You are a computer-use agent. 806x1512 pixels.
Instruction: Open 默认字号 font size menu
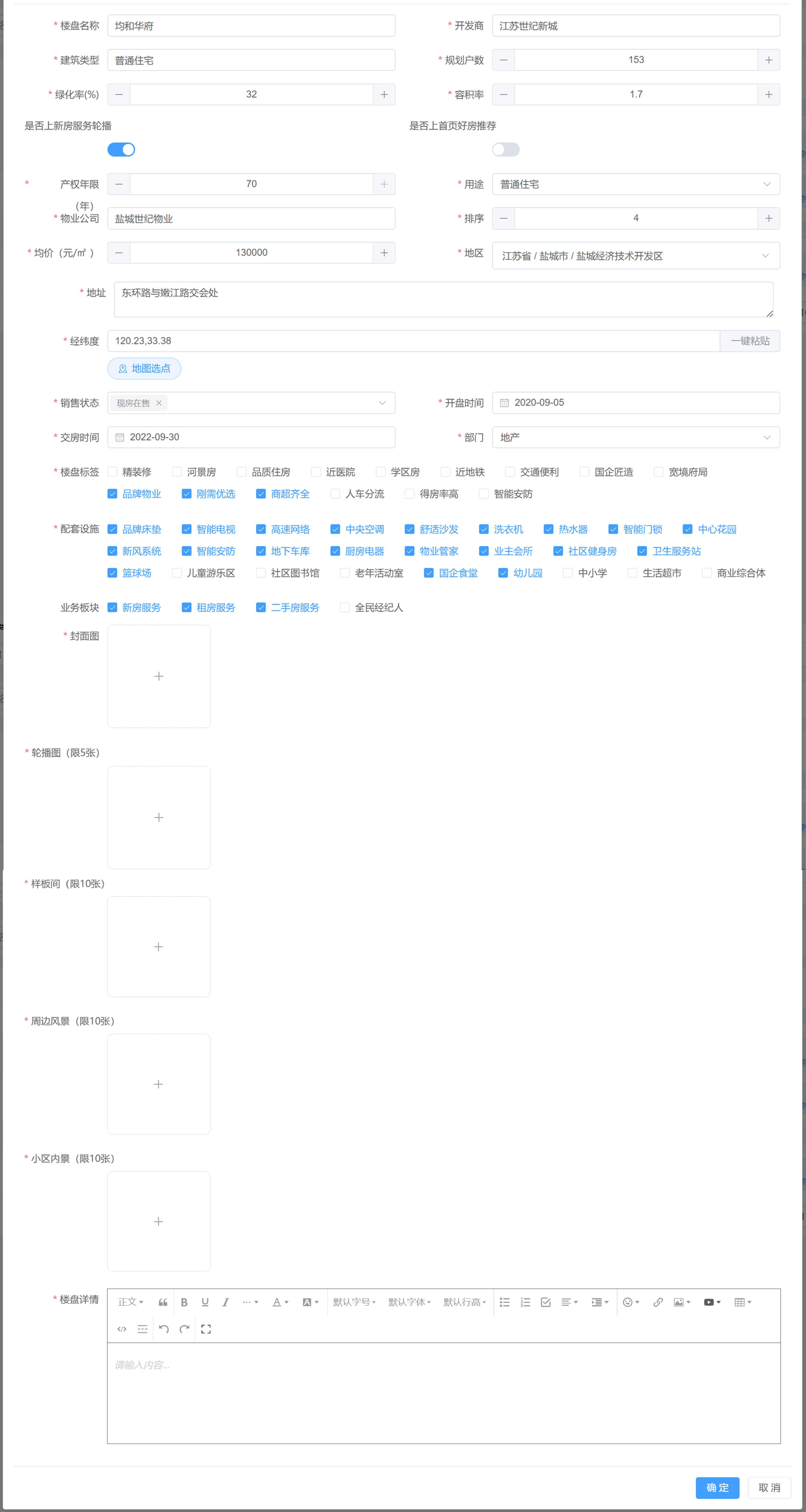coord(354,1302)
